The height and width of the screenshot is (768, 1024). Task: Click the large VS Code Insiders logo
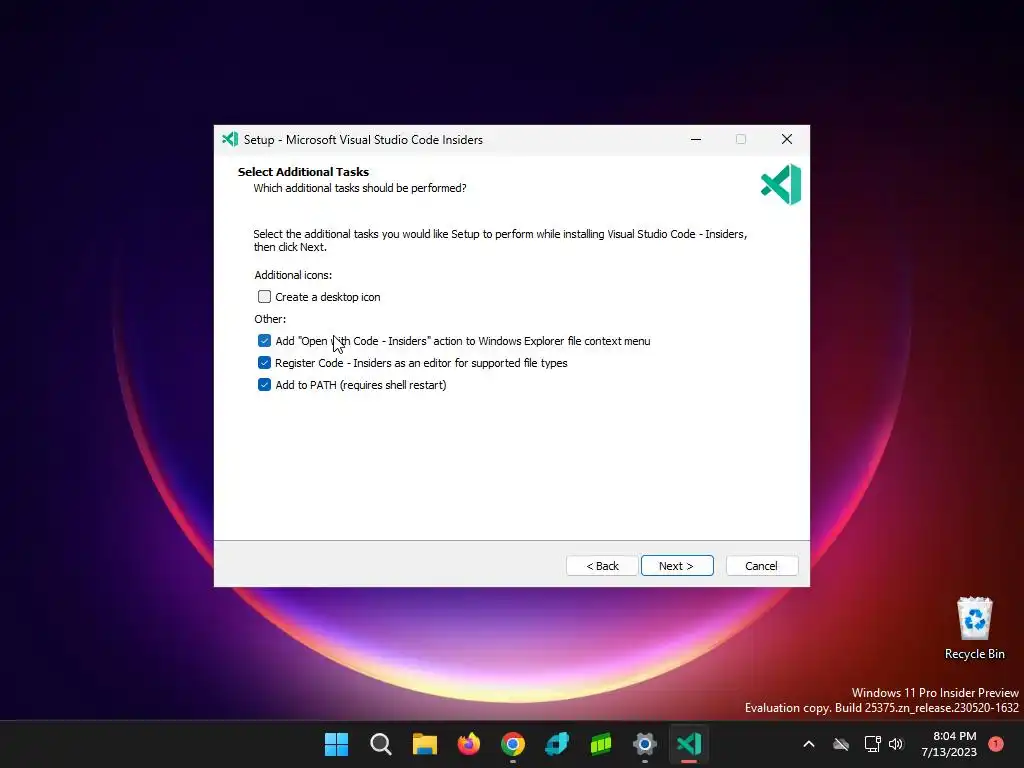[x=781, y=184]
